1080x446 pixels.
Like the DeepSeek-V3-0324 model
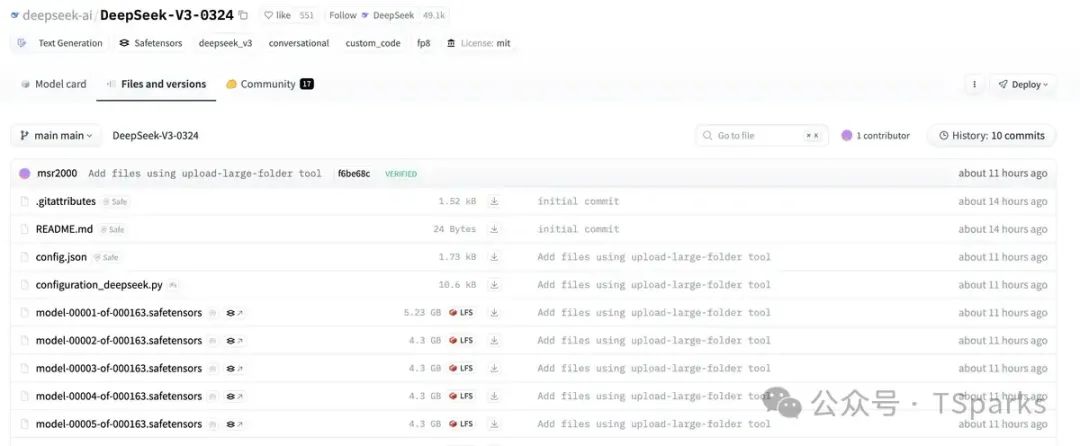click(x=278, y=15)
